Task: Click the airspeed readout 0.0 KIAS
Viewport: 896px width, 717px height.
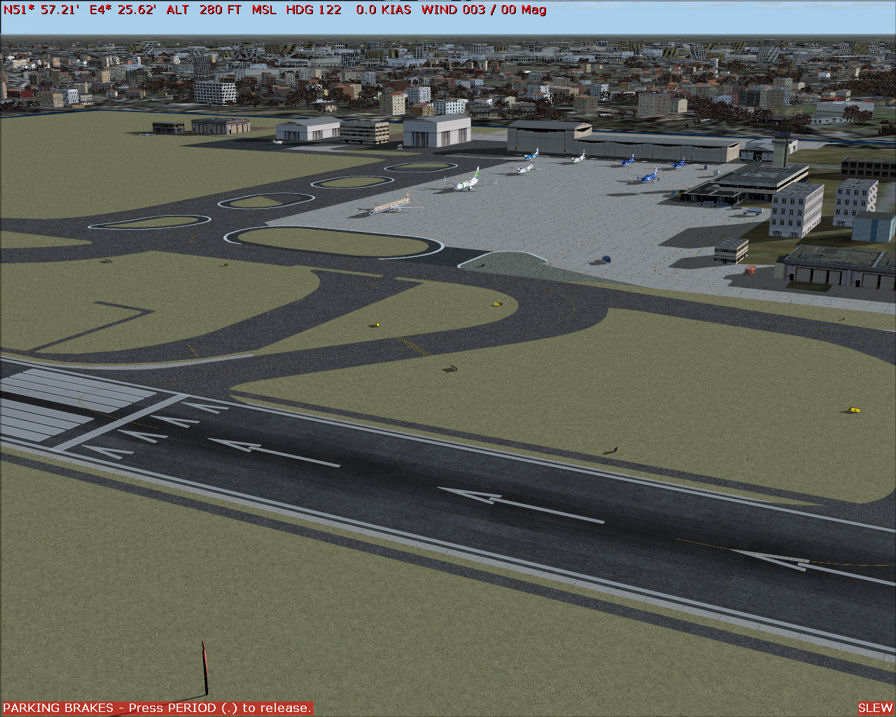Action: pyautogui.click(x=383, y=10)
